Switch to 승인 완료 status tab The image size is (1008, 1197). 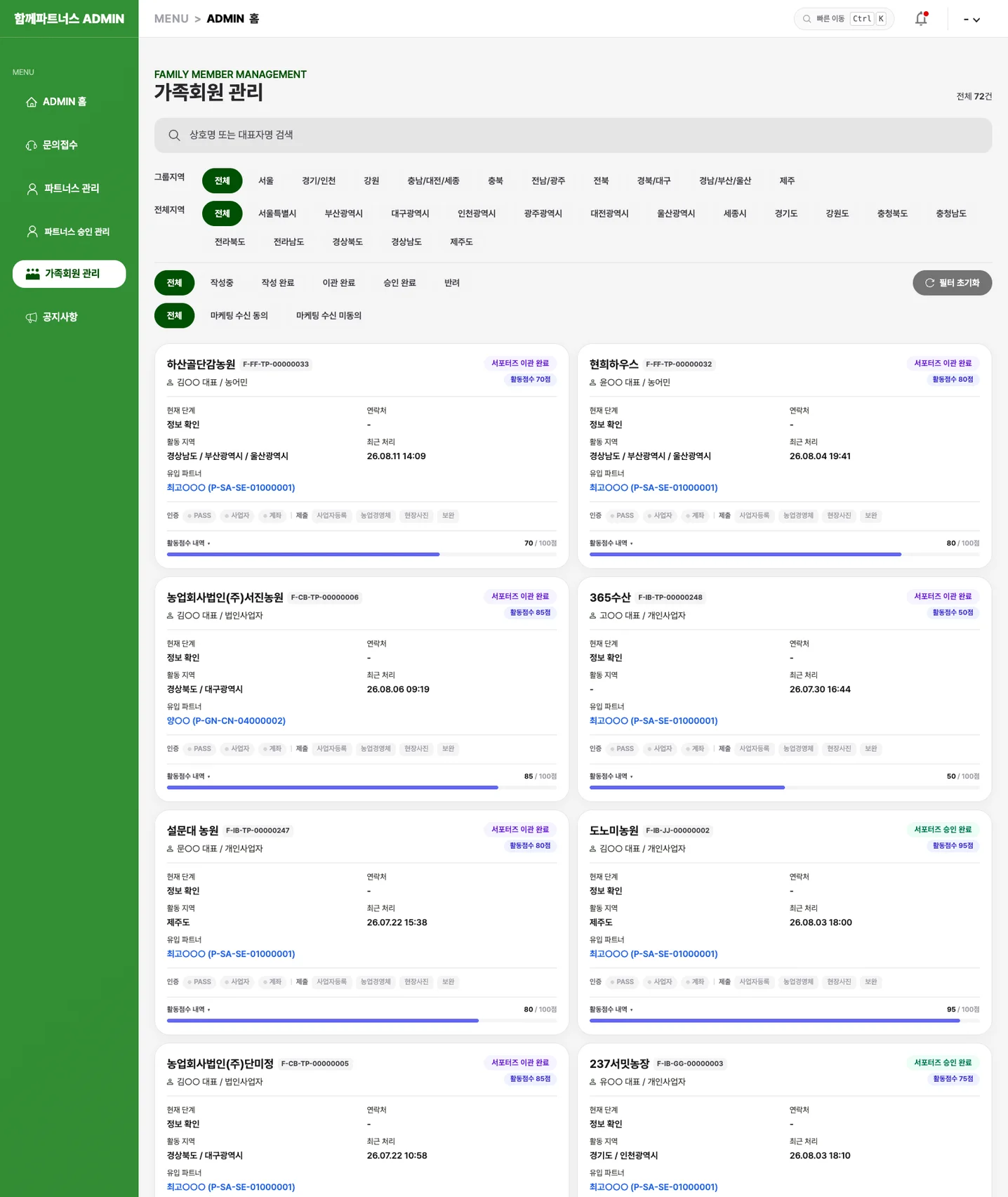point(399,282)
